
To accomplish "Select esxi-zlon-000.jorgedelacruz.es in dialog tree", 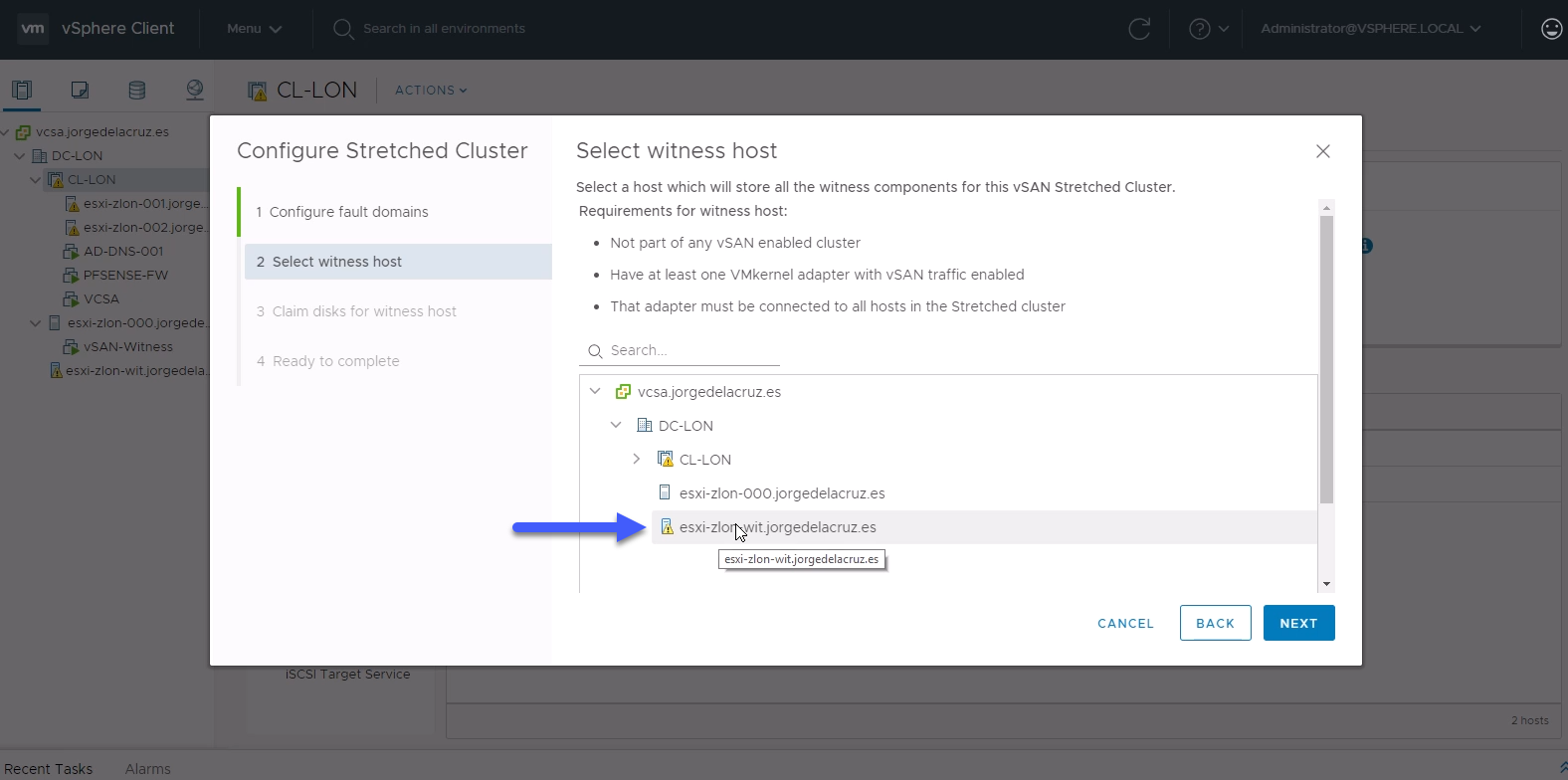I will [x=782, y=493].
